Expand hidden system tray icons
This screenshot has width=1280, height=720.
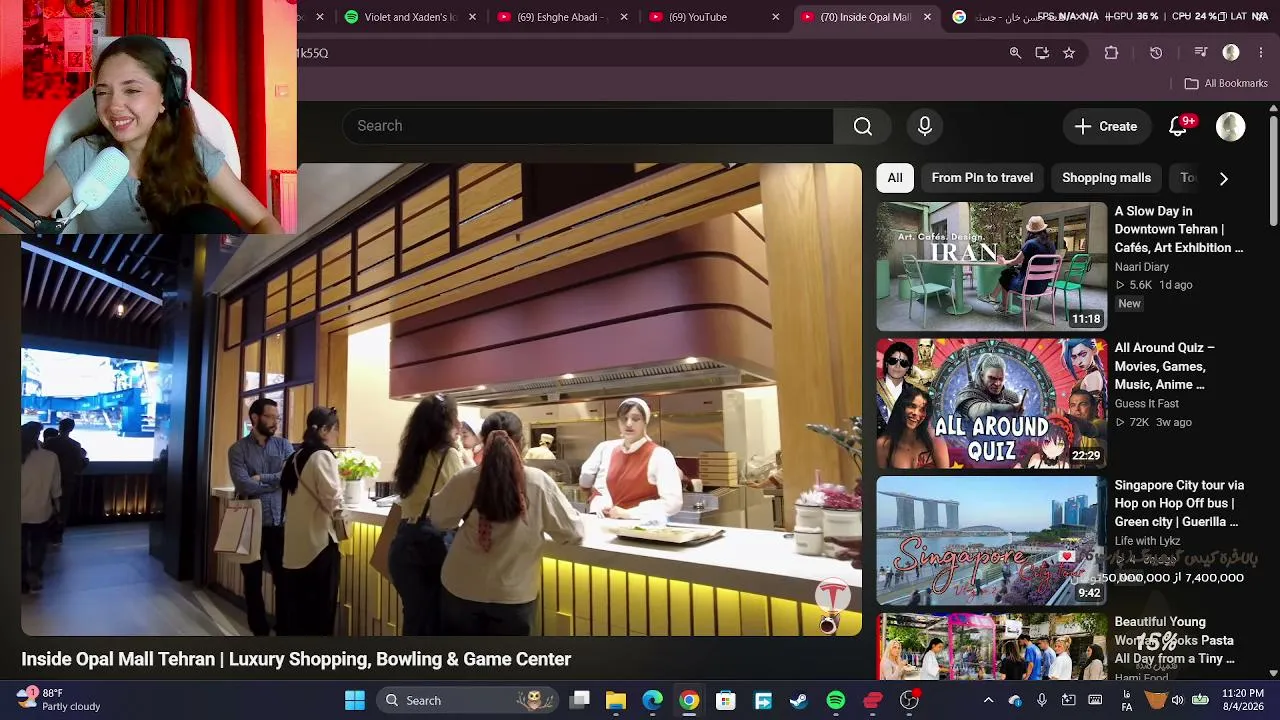(988, 700)
